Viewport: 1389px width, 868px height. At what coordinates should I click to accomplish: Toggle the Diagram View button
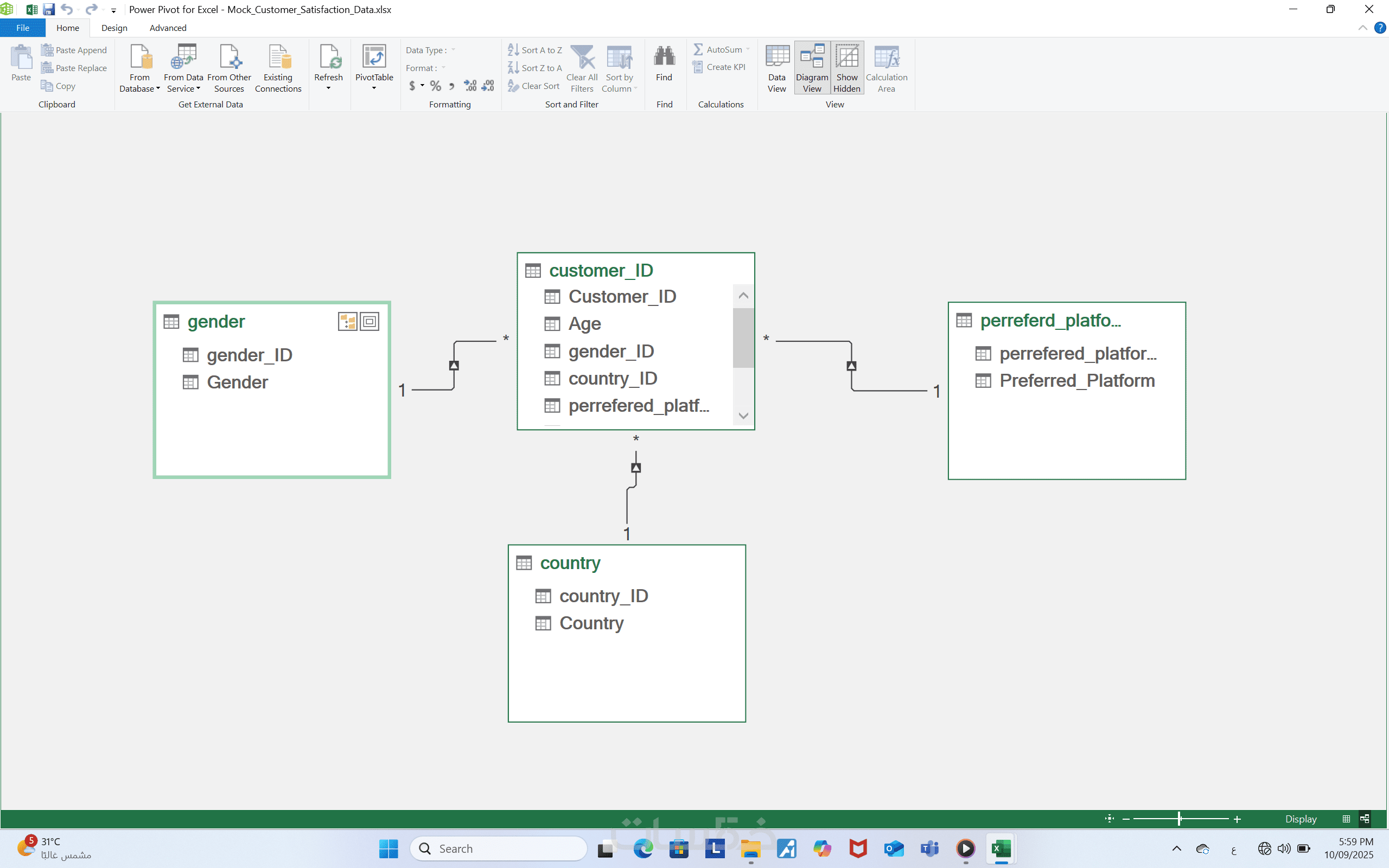[x=812, y=68]
